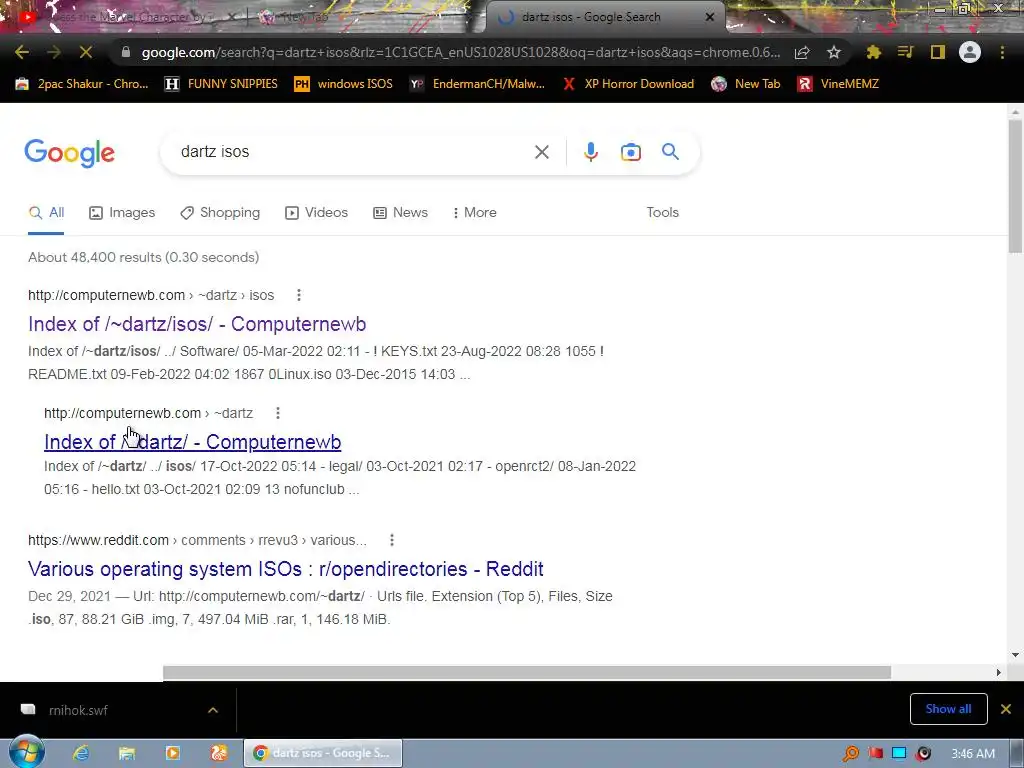Close the dartz isos browser tab

[x=710, y=17]
